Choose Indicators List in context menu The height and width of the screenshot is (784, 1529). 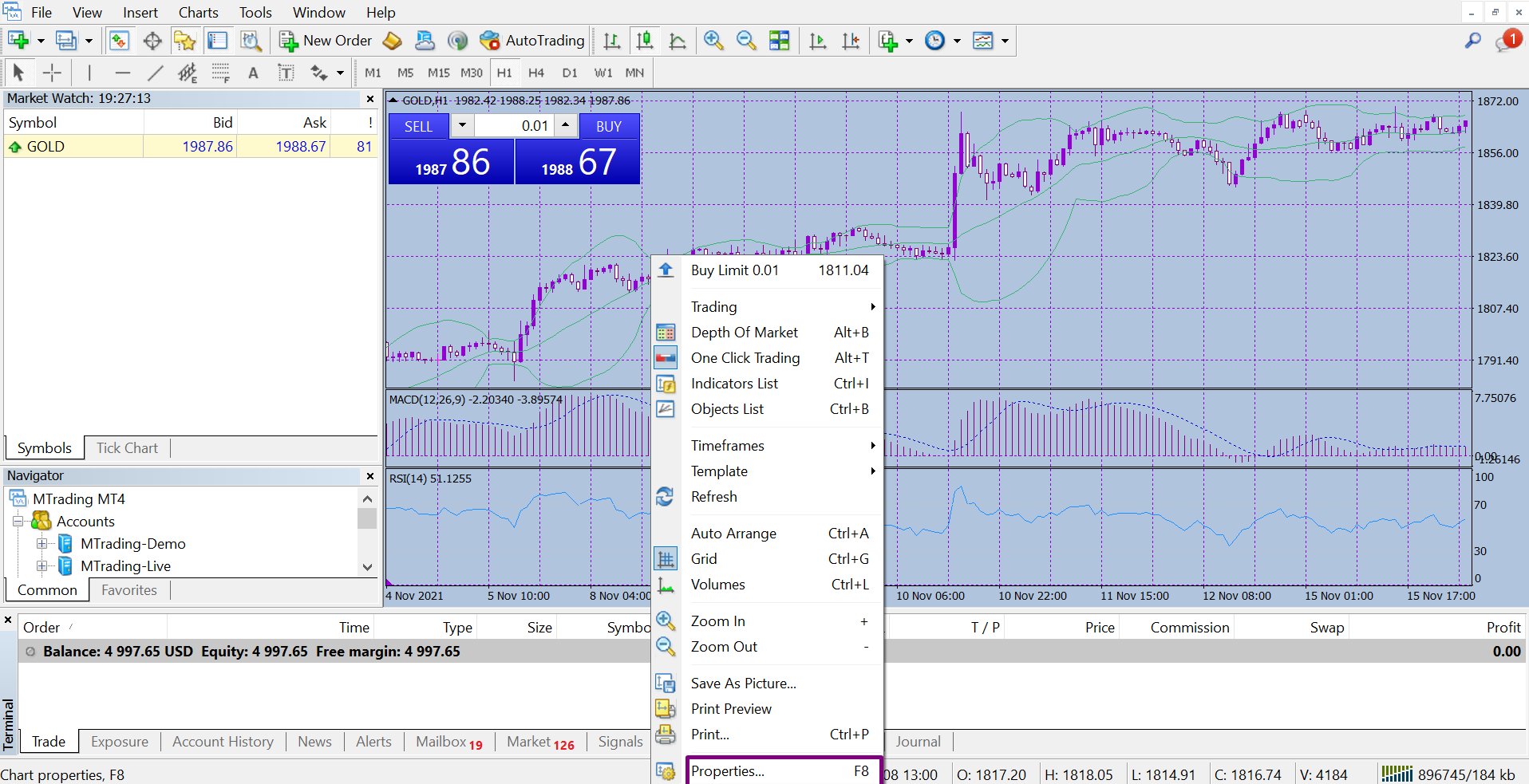[768, 384]
